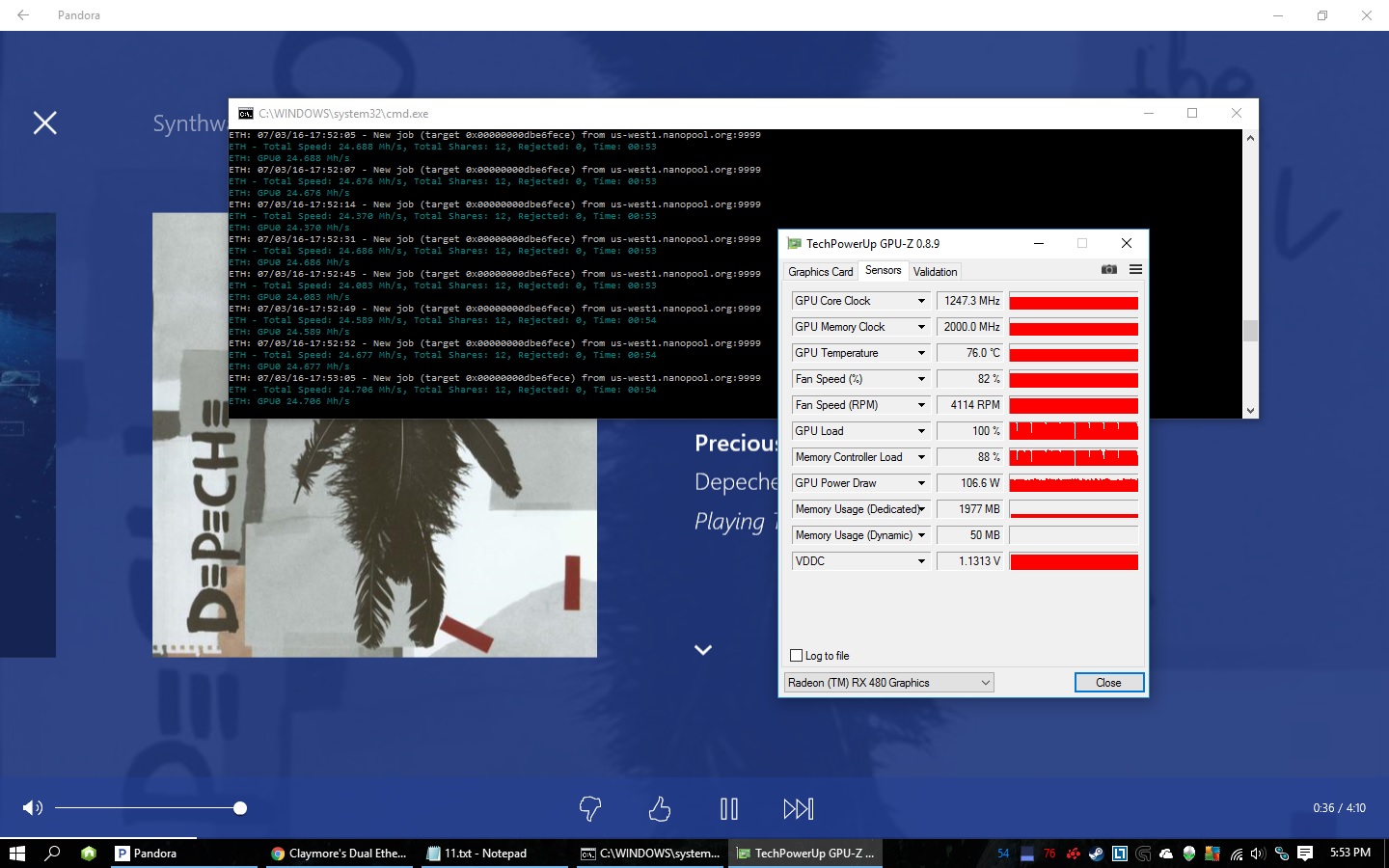The image size is (1389, 868).
Task: Close the Pandora now-playing view with X
Action: [x=45, y=122]
